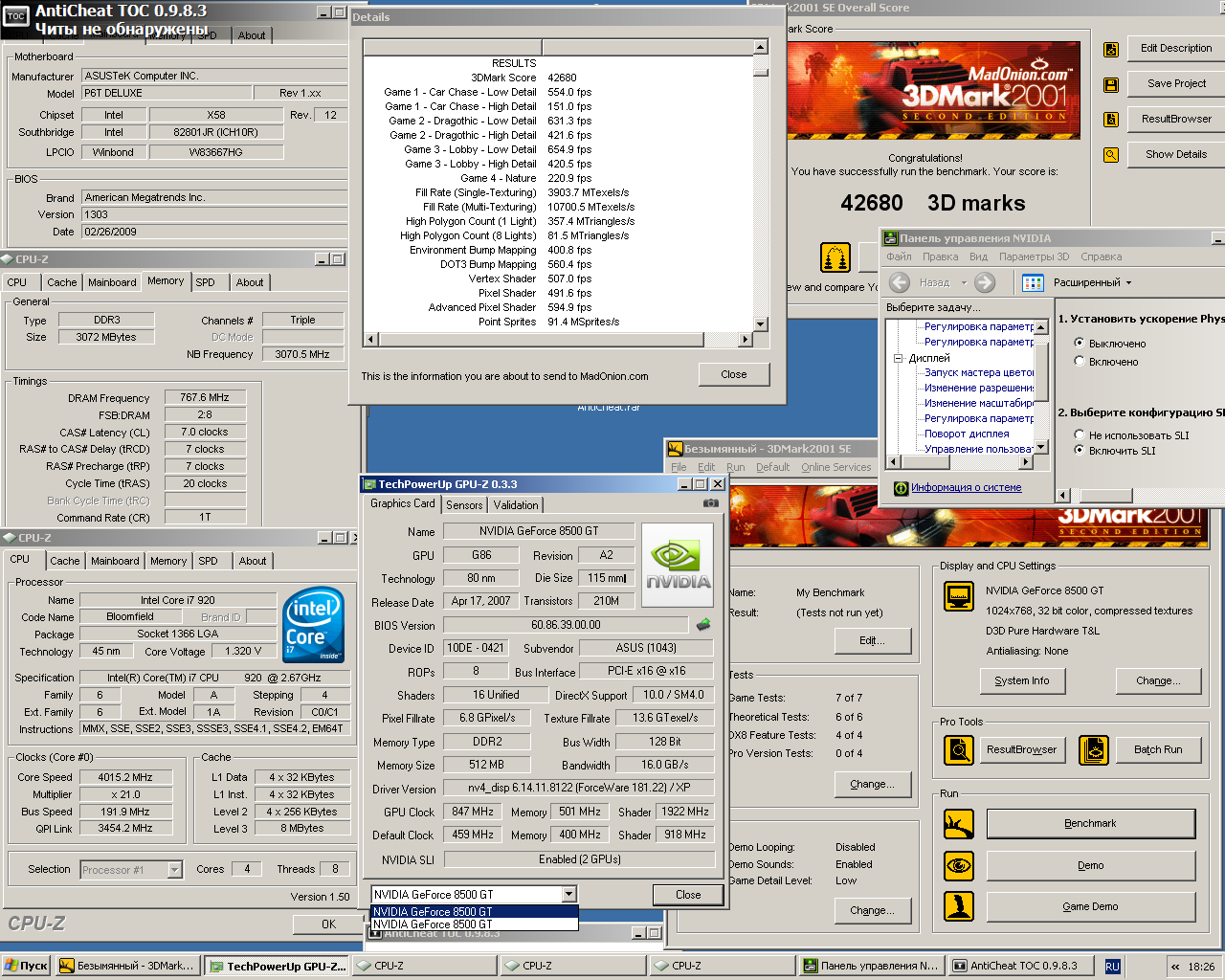Click the monitor display settings icon in 3DMark
Viewport: 1225px width, 980px height.
click(959, 596)
